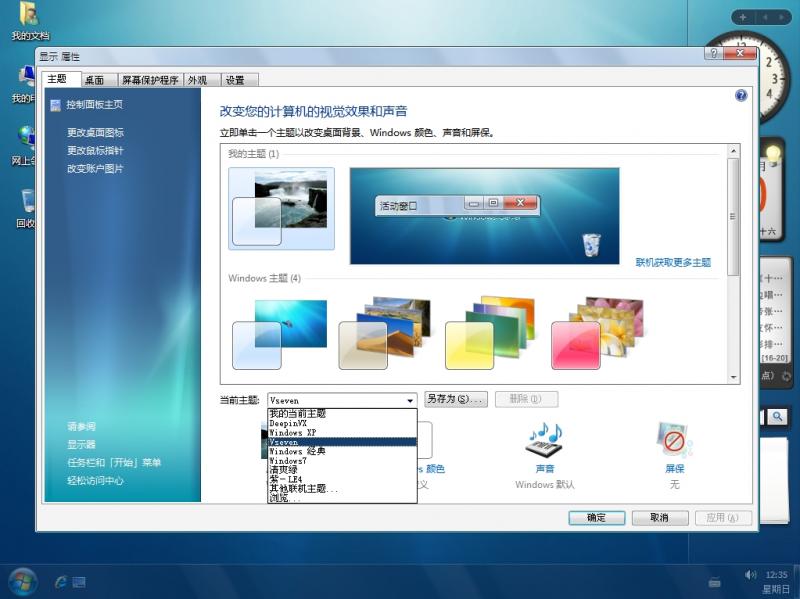The image size is (800, 599).
Task: Launch Internet Explorer from the quick launch
Action: [x=61, y=582]
